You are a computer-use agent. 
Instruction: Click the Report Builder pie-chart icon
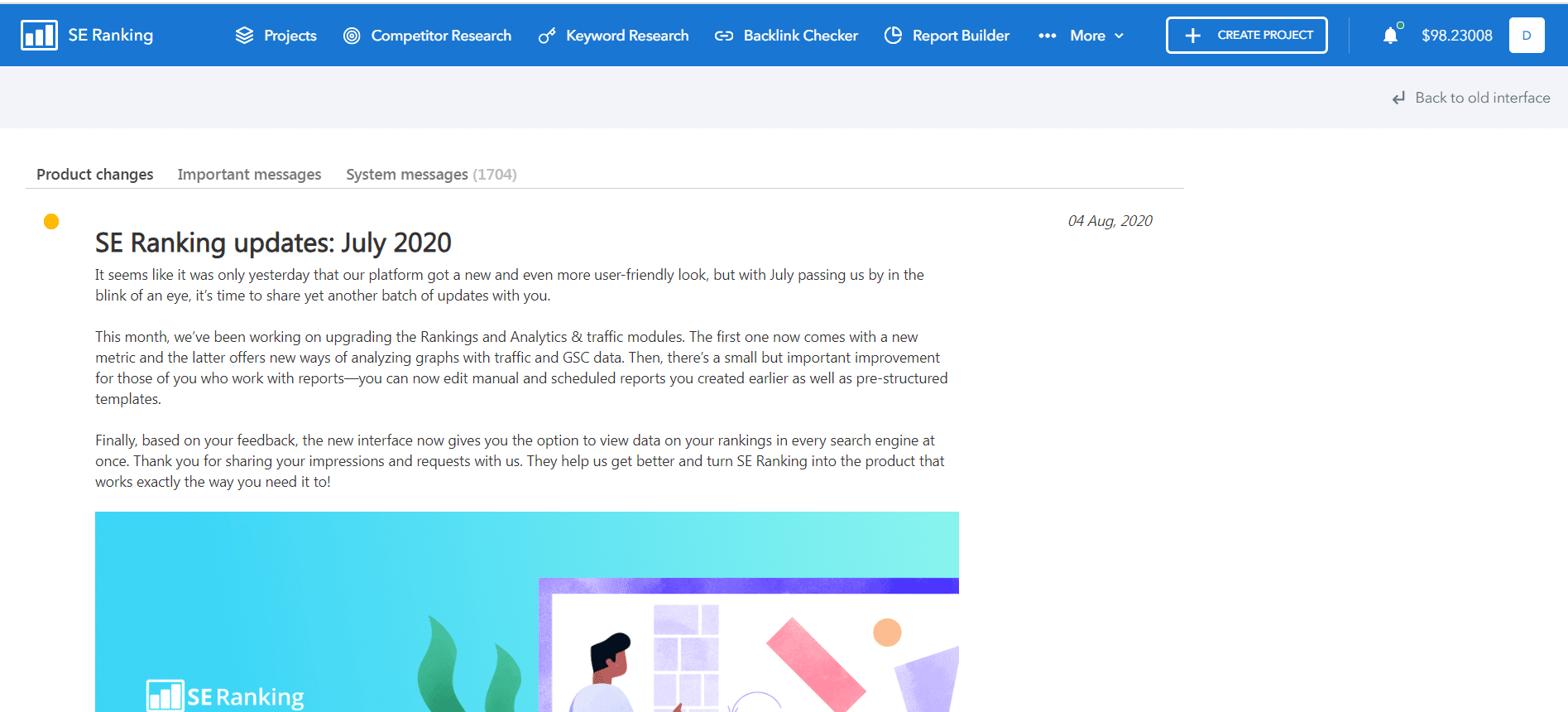tap(893, 36)
